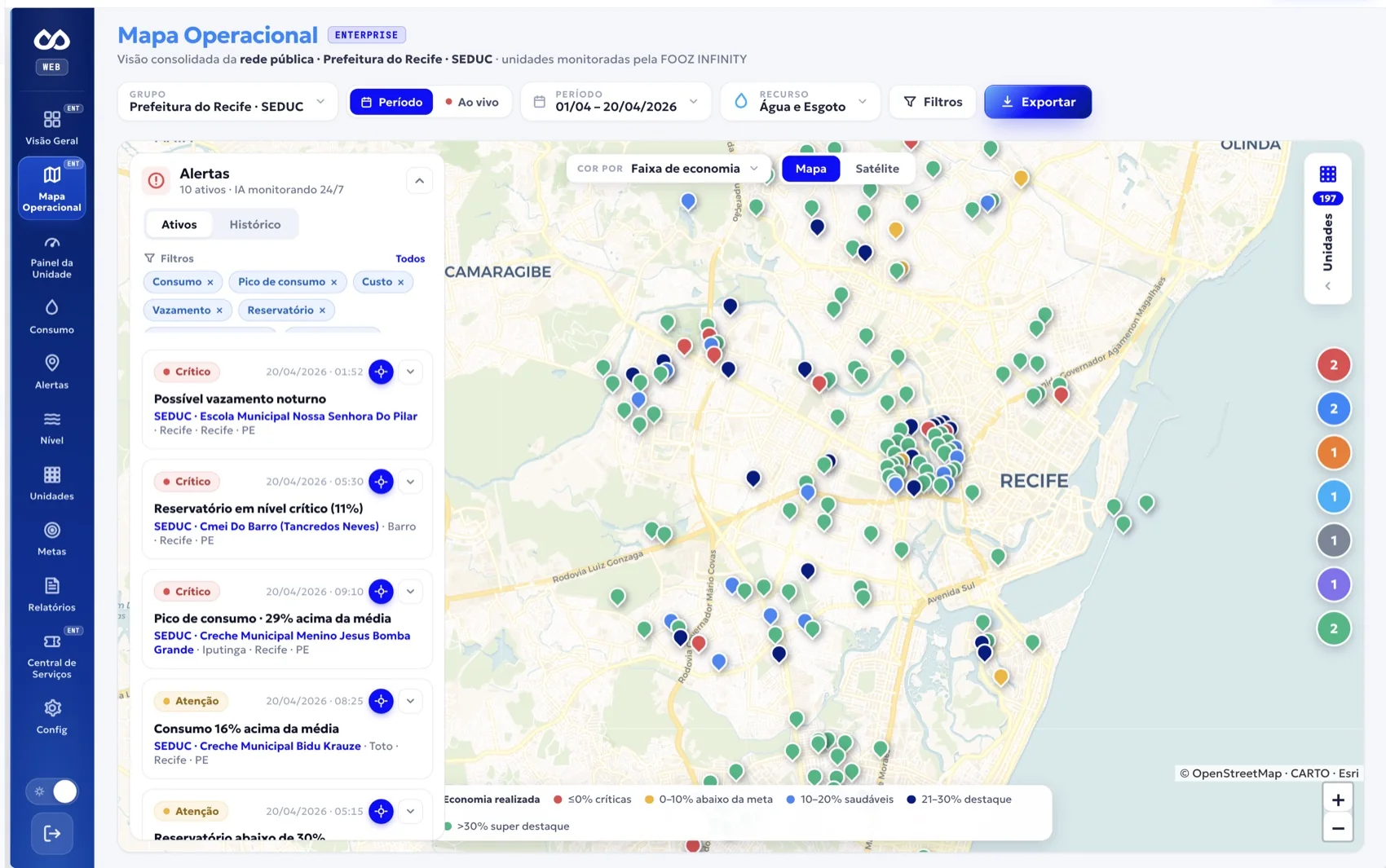This screenshot has height=868, width=1386.
Task: Click the blue cluster badge showing 2
Action: [x=1334, y=409]
